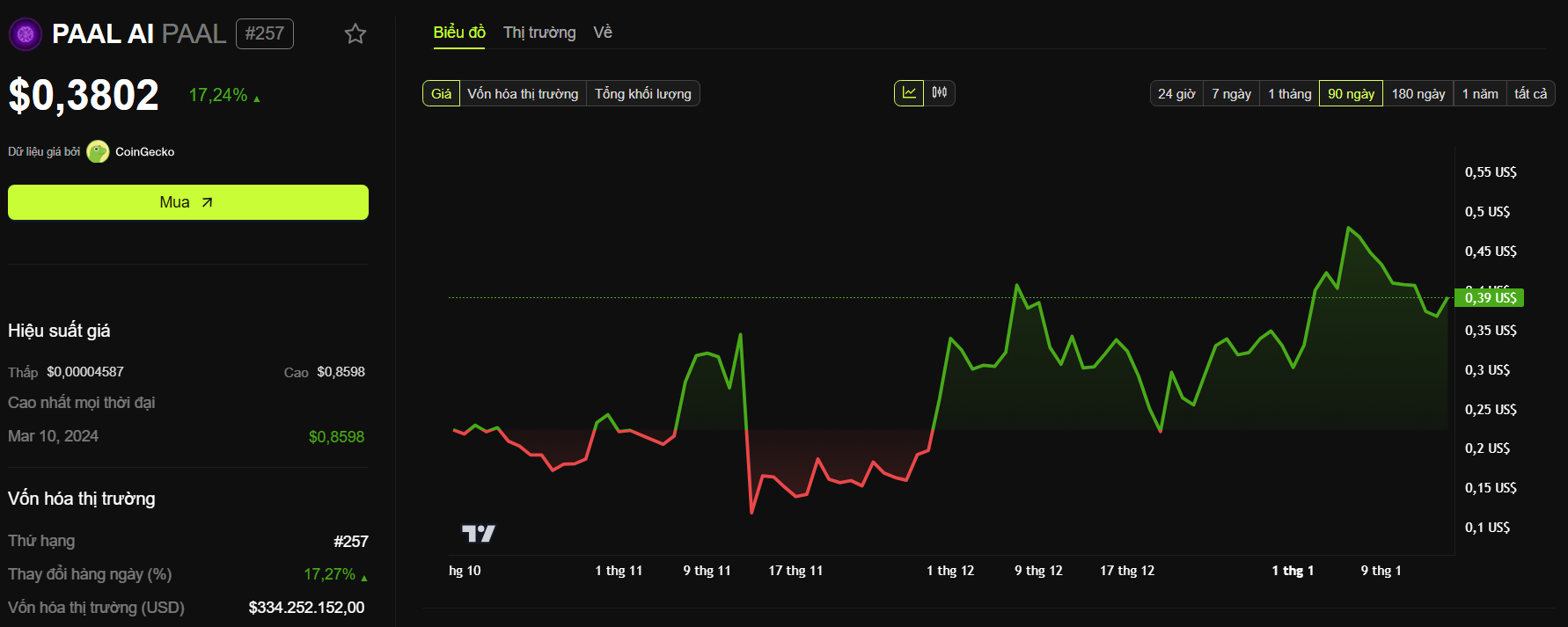Select Tổng khối lượng chart toggle
This screenshot has width=1568, height=627.
(x=643, y=94)
